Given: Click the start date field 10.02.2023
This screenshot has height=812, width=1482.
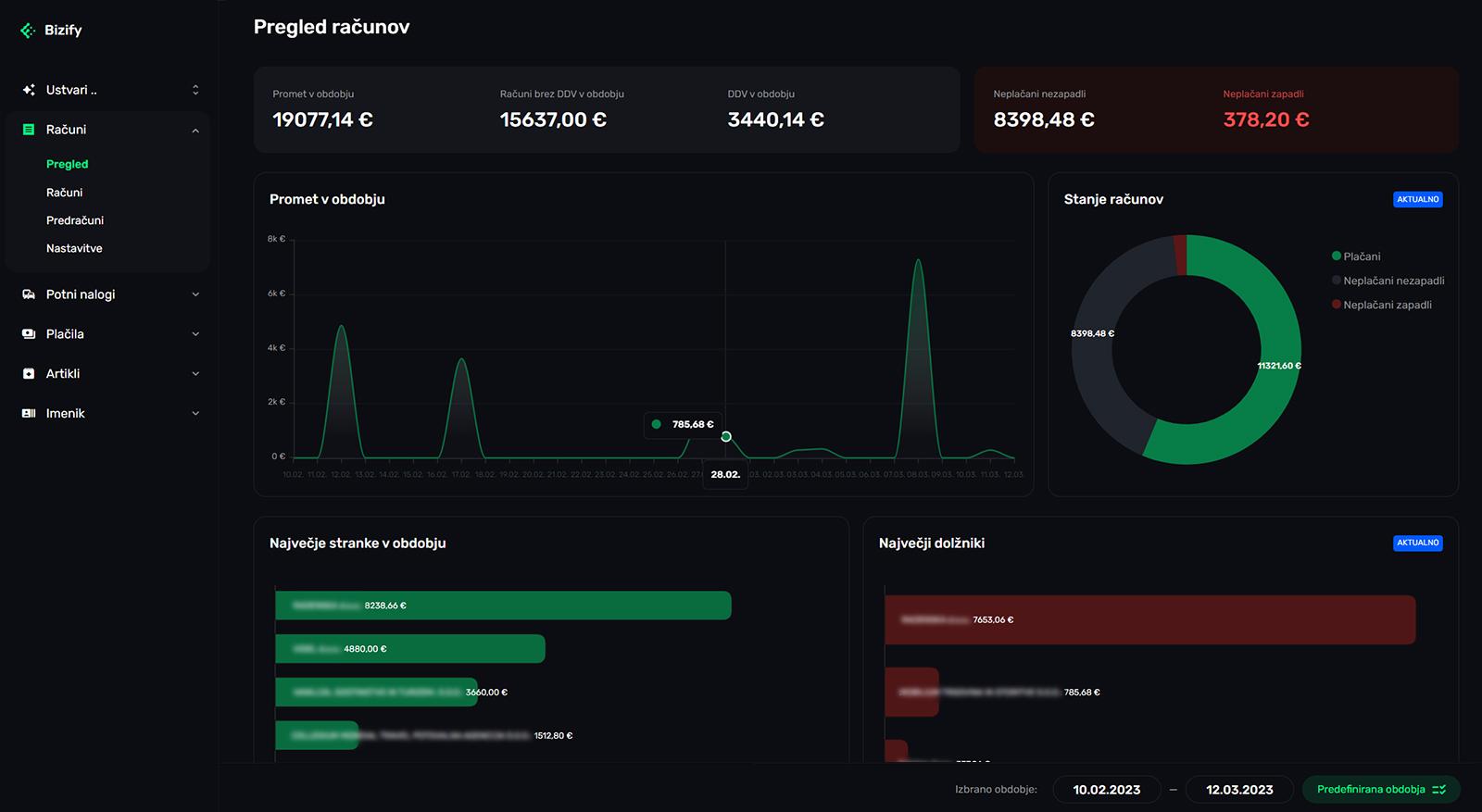Looking at the screenshot, I should coord(1106,790).
